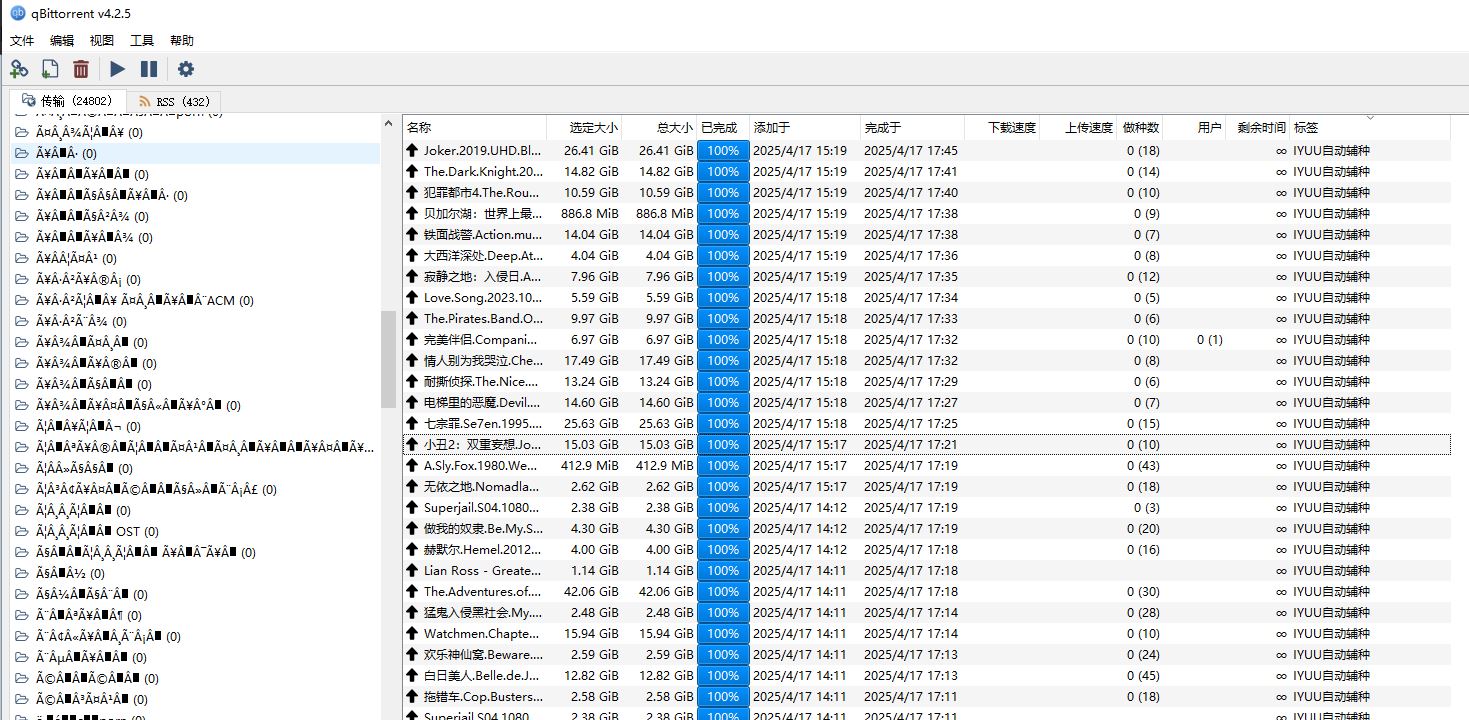Click the add torrent link toolbar icon
1469x720 pixels.
click(19, 69)
